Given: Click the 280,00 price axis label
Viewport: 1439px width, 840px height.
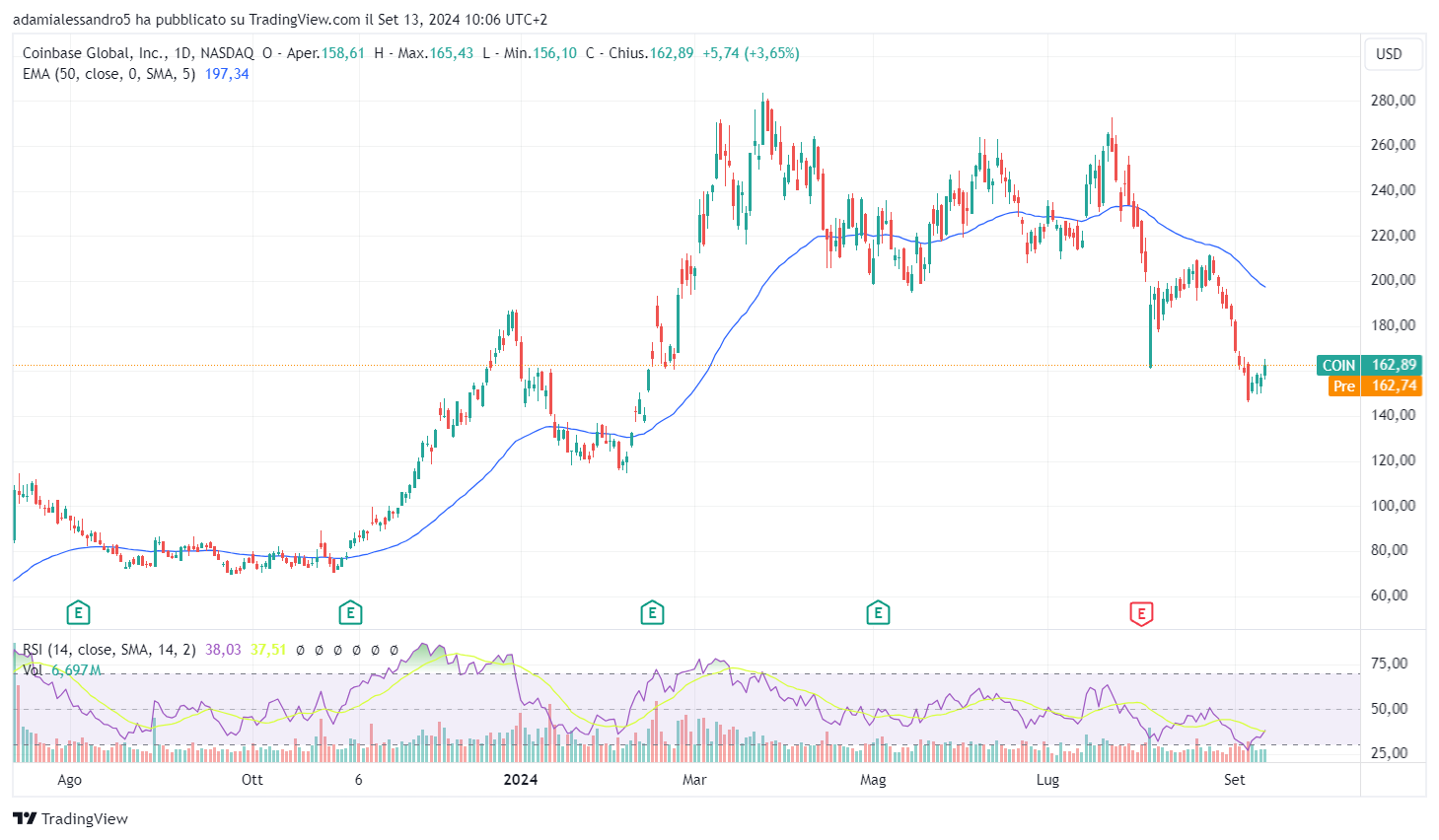Looking at the screenshot, I should [1393, 100].
